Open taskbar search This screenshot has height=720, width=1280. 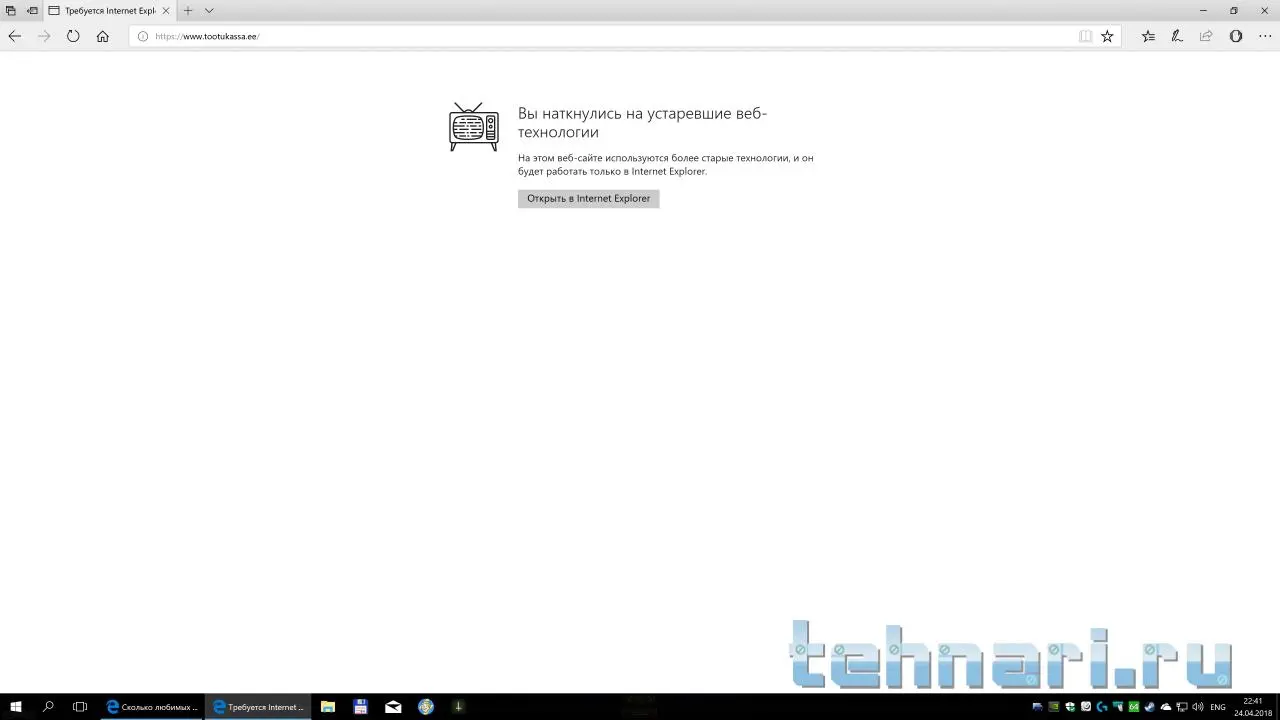(48, 707)
